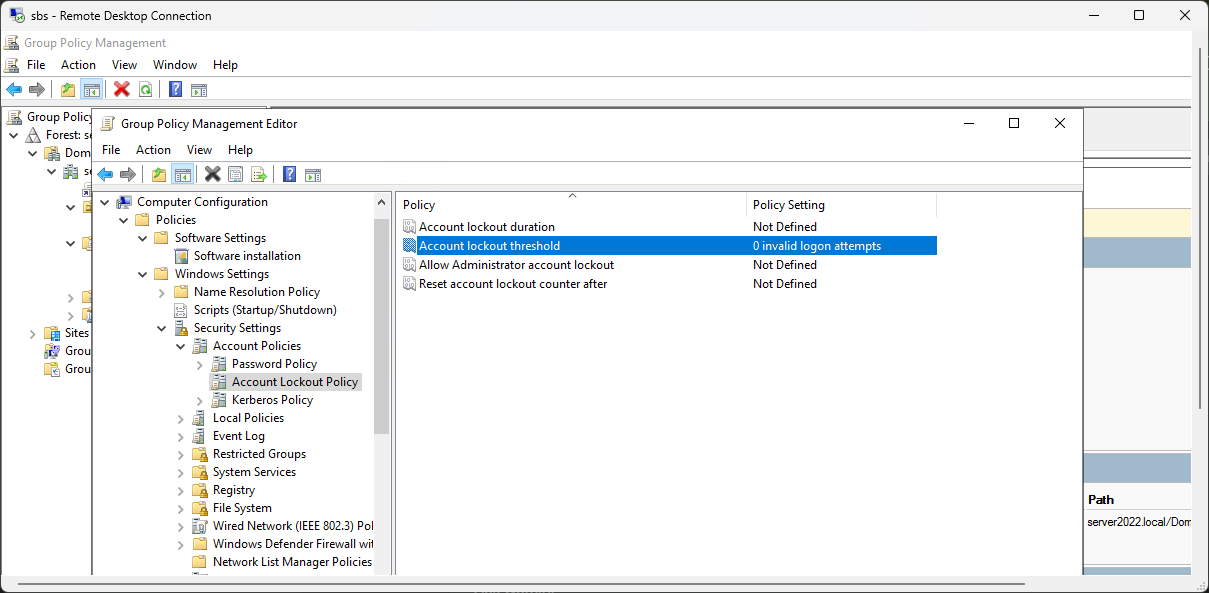Toggle the Action Pane in the Editor toolbar
This screenshot has width=1209, height=593.
[x=313, y=174]
